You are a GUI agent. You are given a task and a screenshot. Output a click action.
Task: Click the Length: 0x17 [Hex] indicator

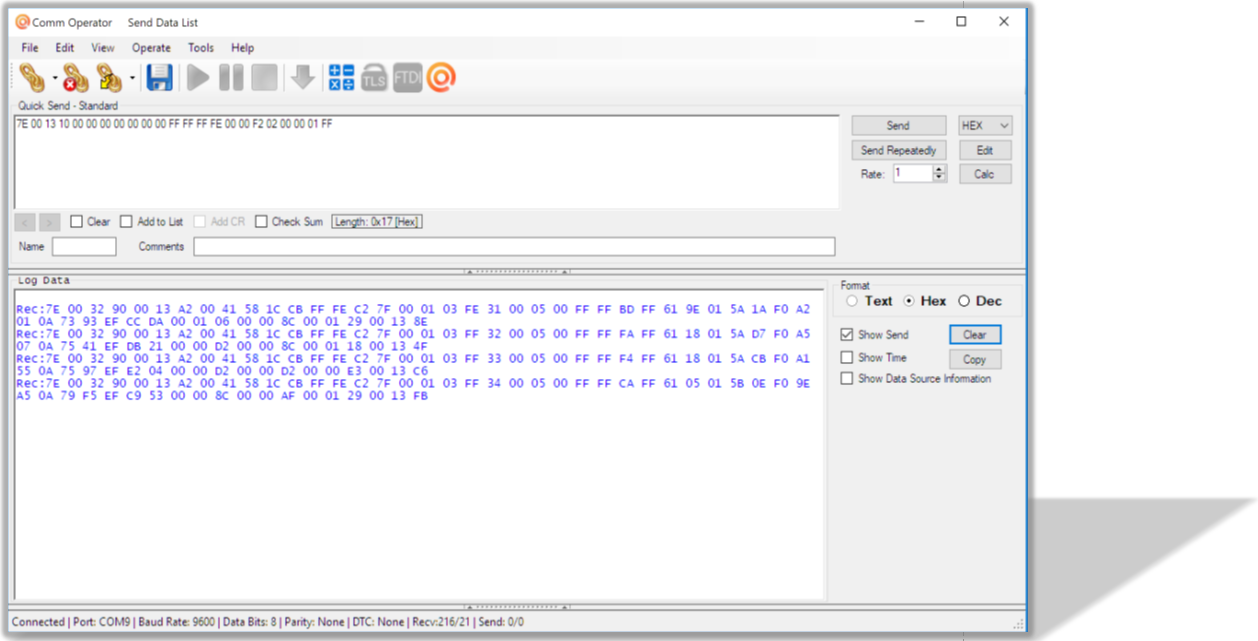tap(377, 222)
